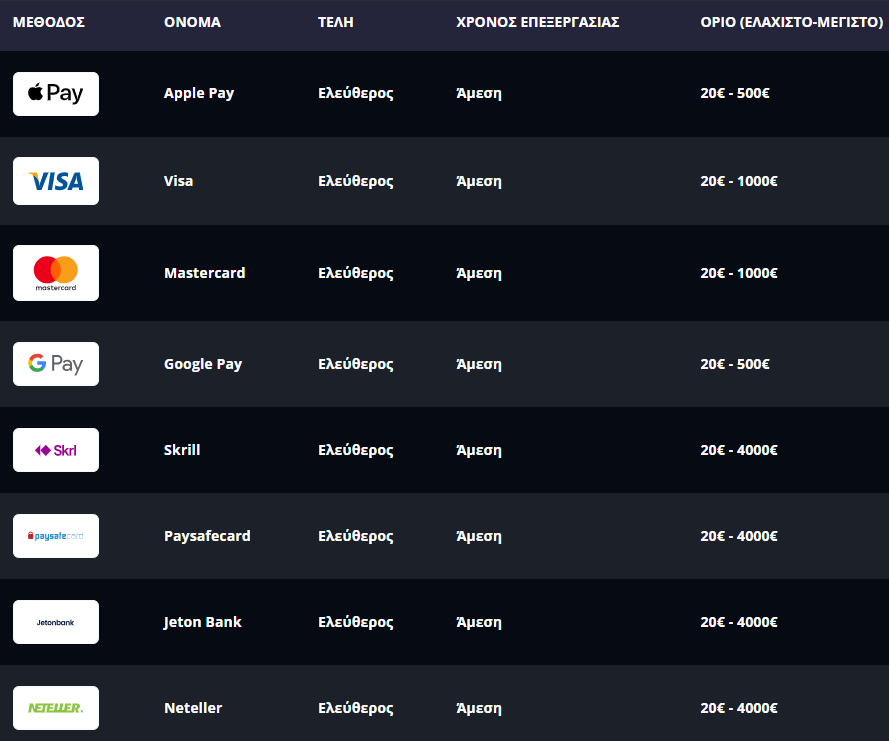Click Άμεση processing time for Visa
This screenshot has height=741, width=889.
click(479, 181)
